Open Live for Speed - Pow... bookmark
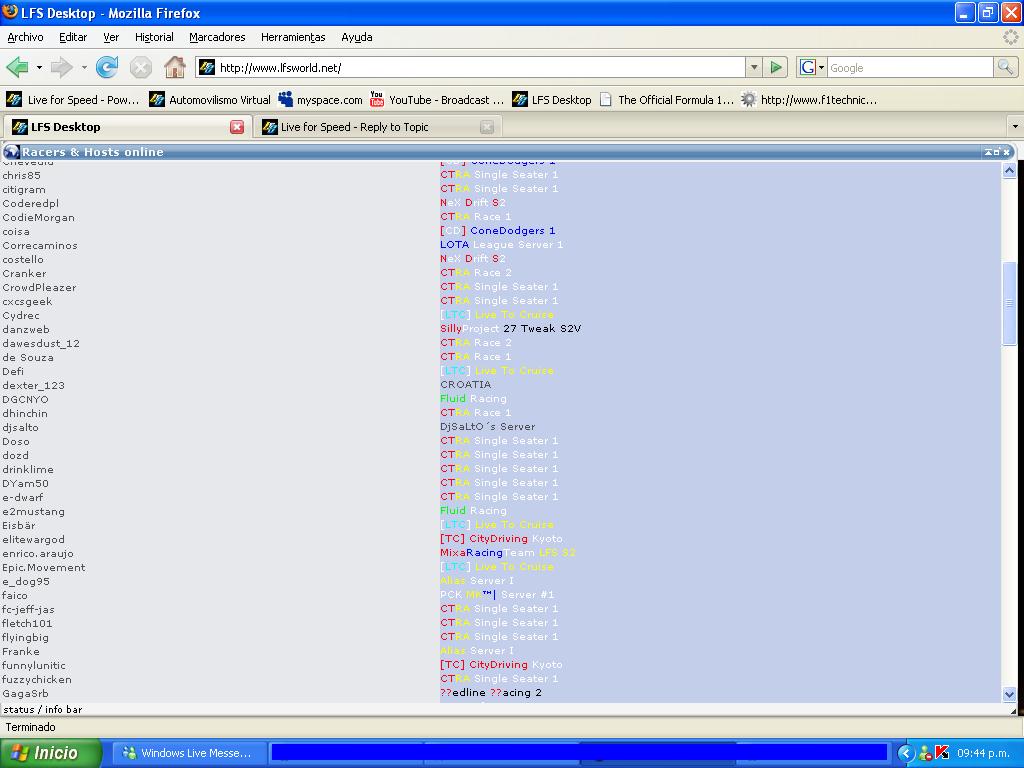This screenshot has height=768, width=1024. [72, 100]
